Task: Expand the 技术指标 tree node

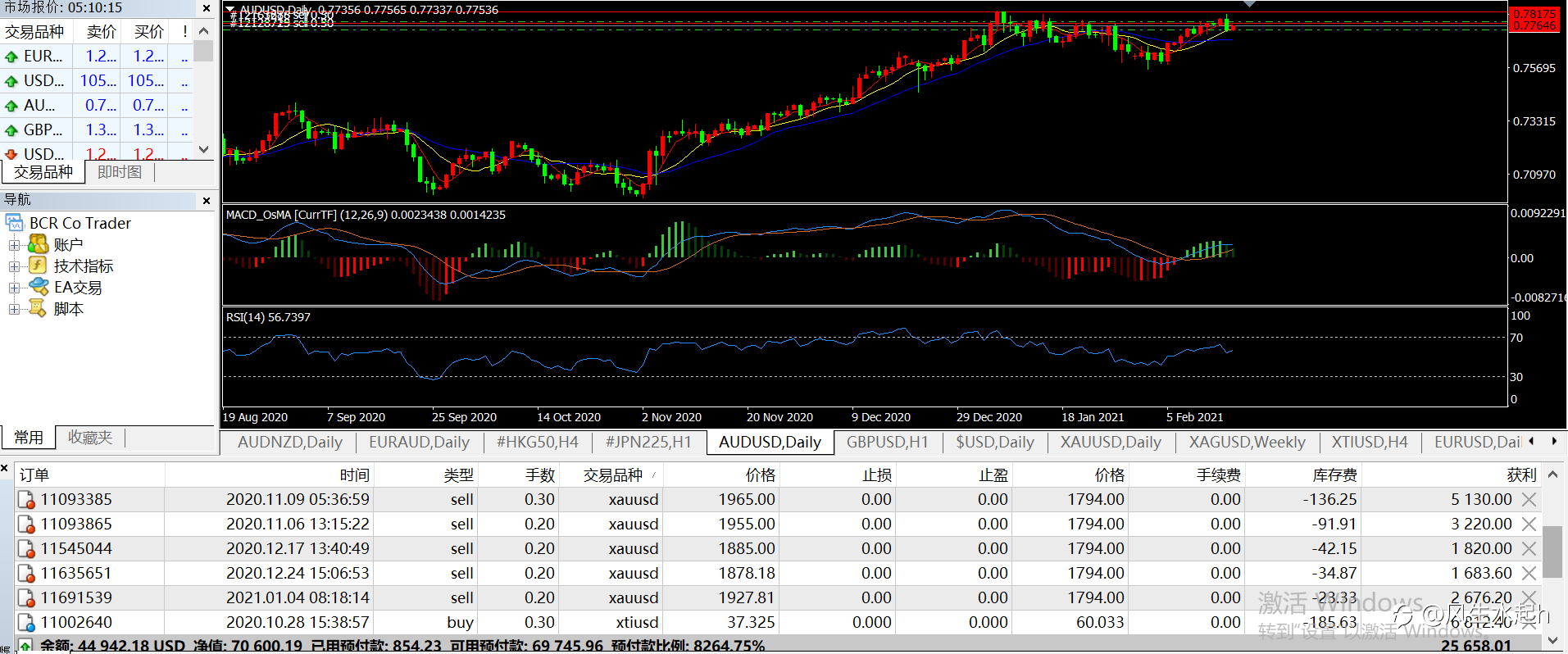Action: click(14, 266)
